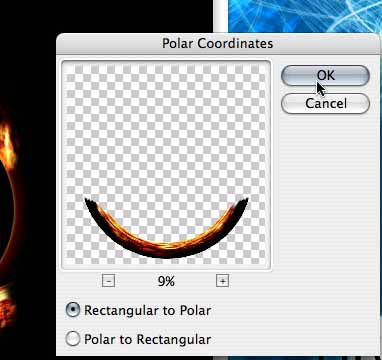Cancel the Polar Coordinates dialog
The height and width of the screenshot is (360, 382).
pyautogui.click(x=325, y=104)
